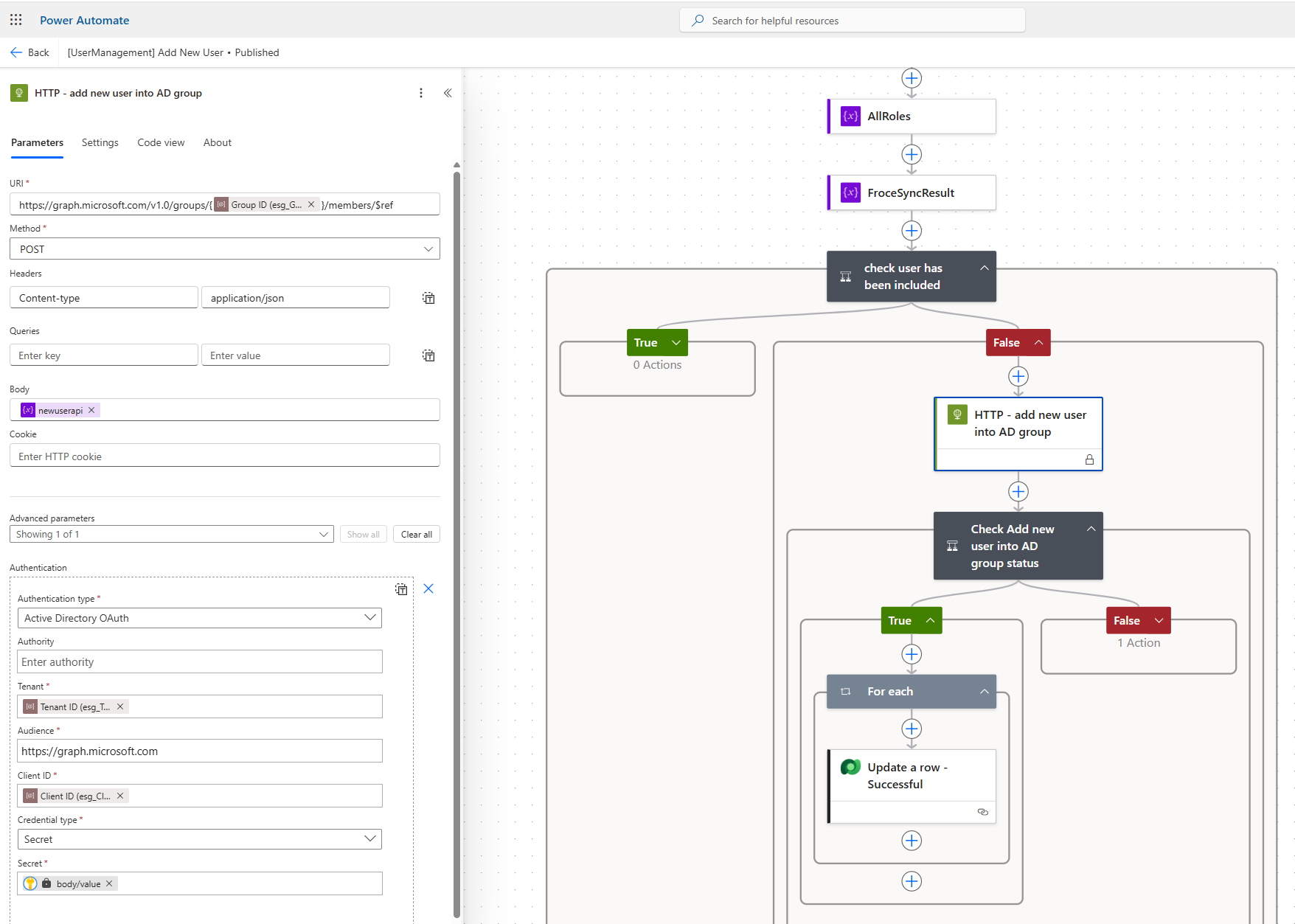This screenshot has height=924, width=1295.
Task: Click the Show all button
Action: coord(364,534)
